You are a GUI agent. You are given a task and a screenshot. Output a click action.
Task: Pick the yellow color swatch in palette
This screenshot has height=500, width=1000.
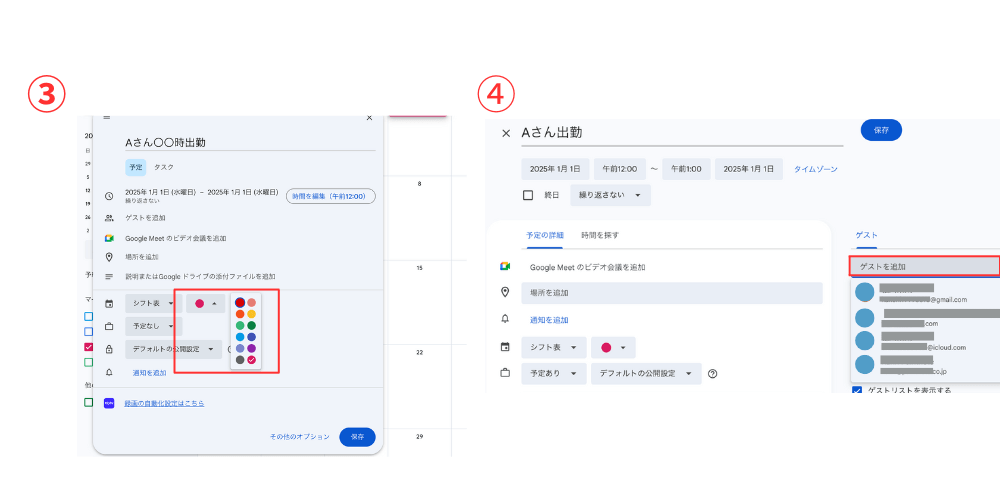pyautogui.click(x=252, y=314)
